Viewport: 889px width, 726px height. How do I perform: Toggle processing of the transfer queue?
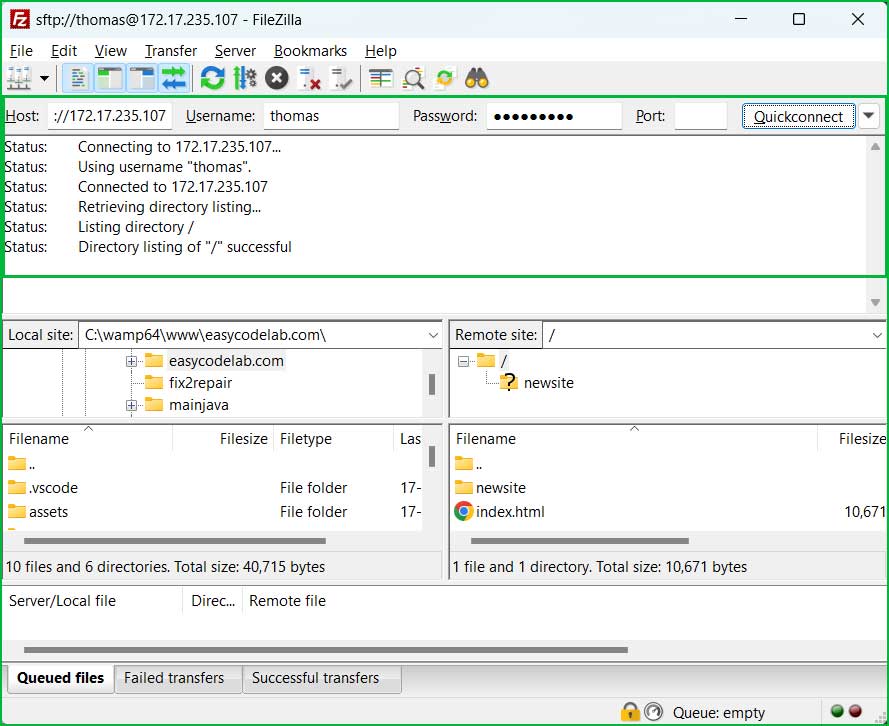point(244,78)
